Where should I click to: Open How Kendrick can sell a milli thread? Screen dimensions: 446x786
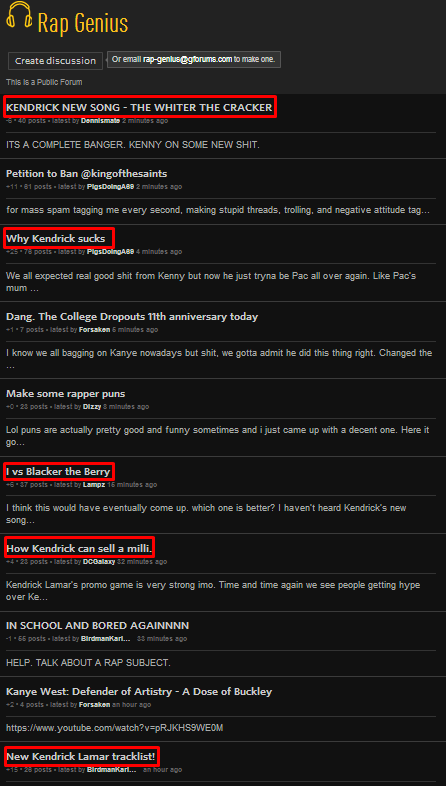coord(79,548)
